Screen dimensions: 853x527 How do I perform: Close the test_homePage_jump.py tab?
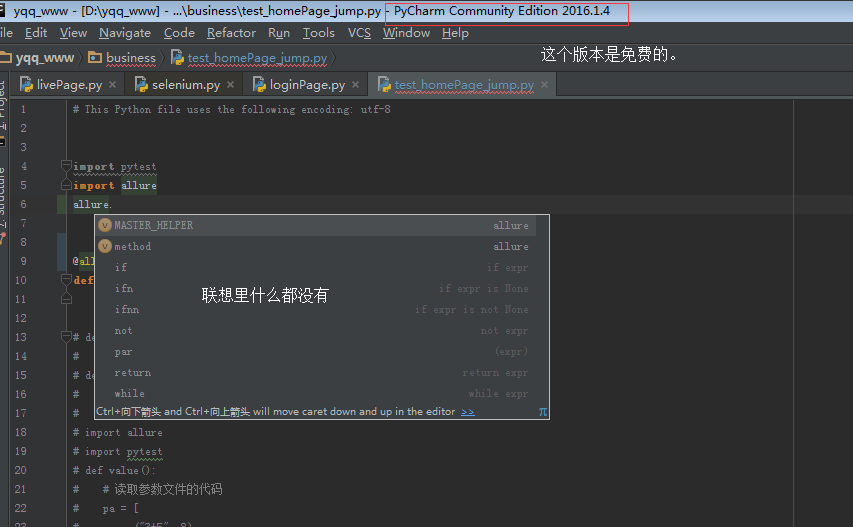click(545, 85)
